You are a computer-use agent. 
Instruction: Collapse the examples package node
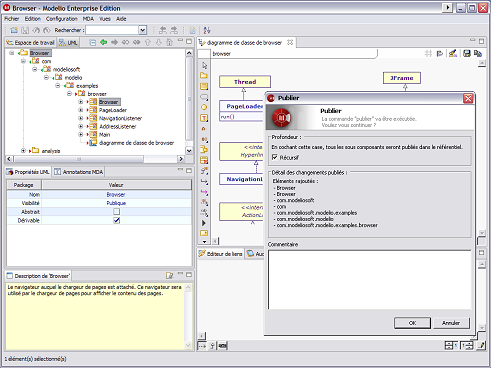click(x=58, y=86)
